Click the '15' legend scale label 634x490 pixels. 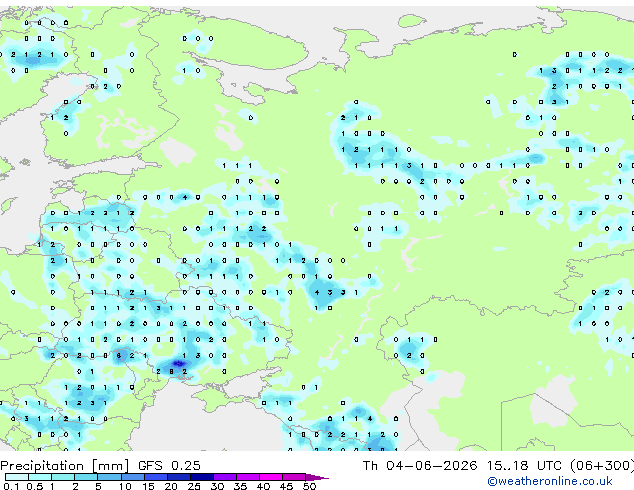(x=148, y=486)
